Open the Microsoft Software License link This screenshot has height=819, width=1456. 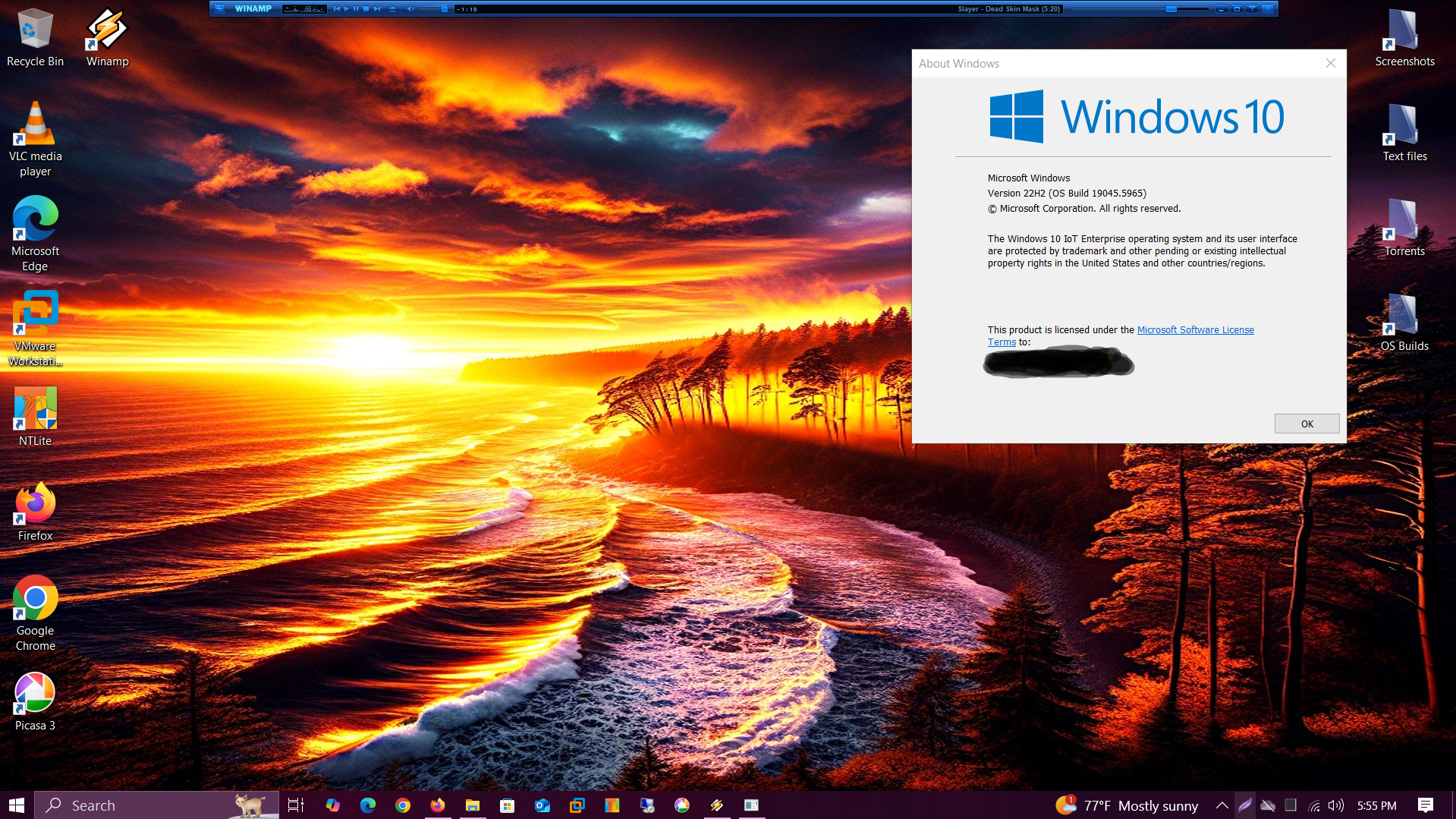pyautogui.click(x=1195, y=329)
